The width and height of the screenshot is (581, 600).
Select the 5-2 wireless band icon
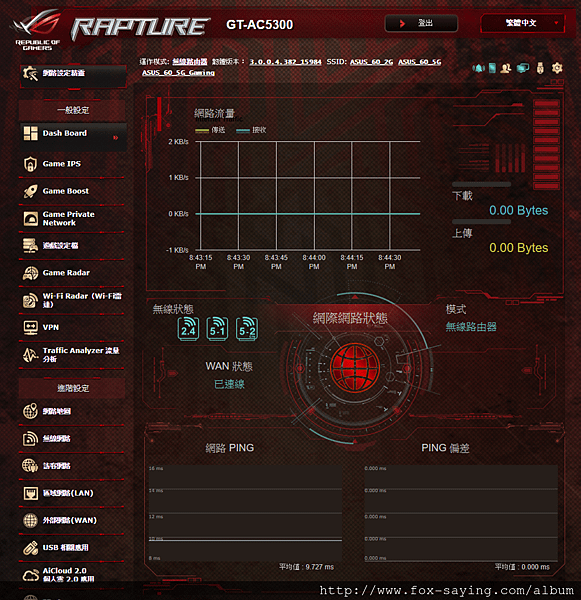(247, 328)
